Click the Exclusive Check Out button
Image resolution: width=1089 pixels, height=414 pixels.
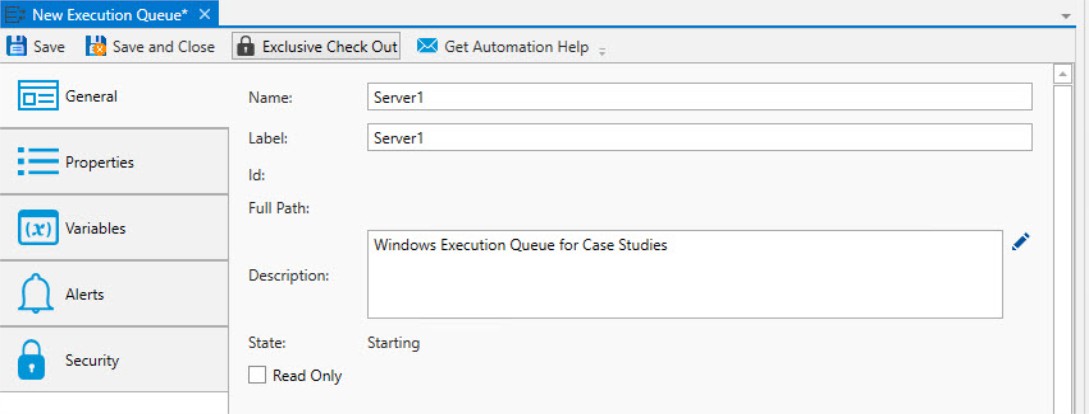point(316,47)
